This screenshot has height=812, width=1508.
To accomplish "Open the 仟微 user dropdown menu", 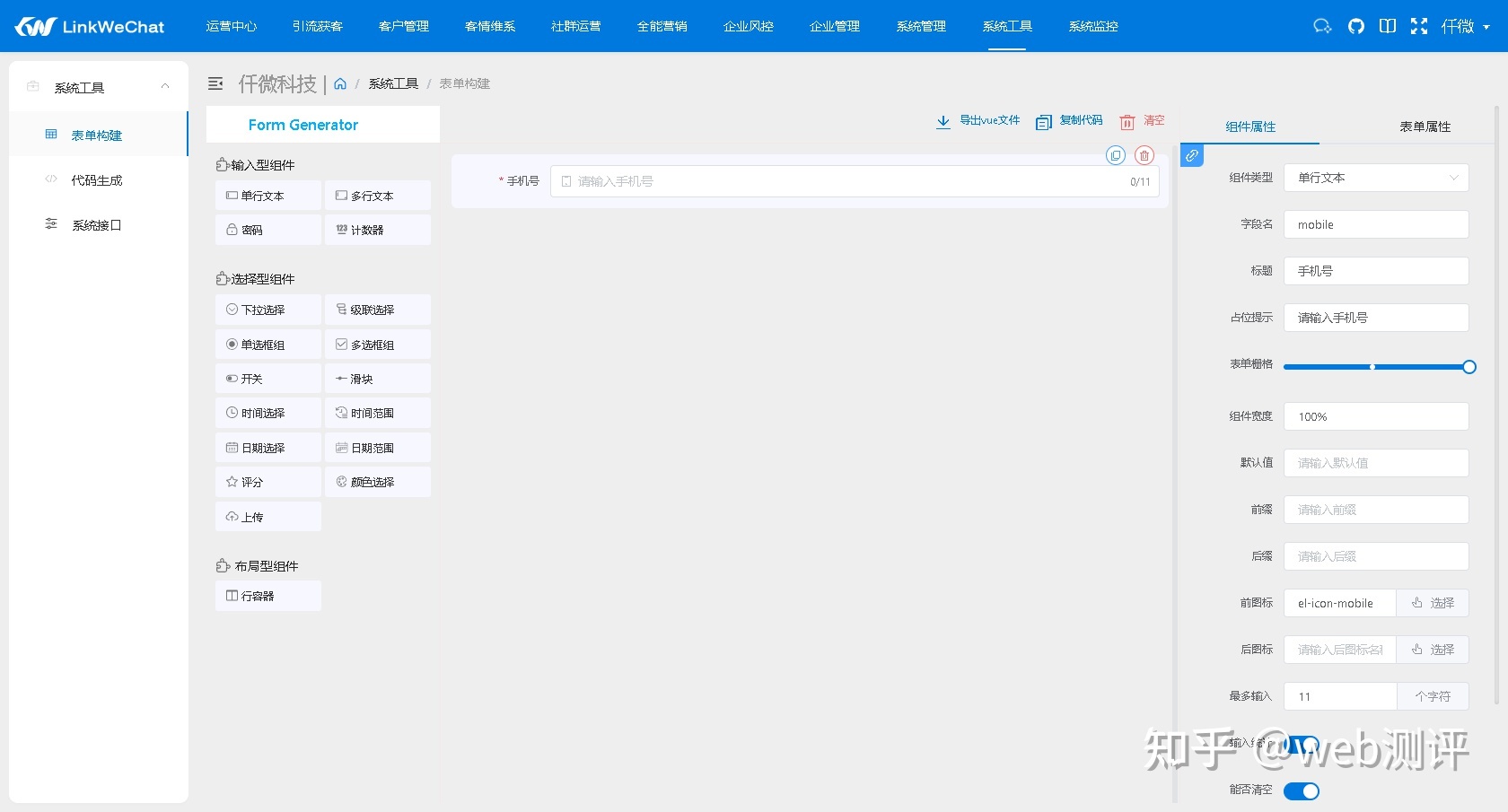I will 1466,26.
